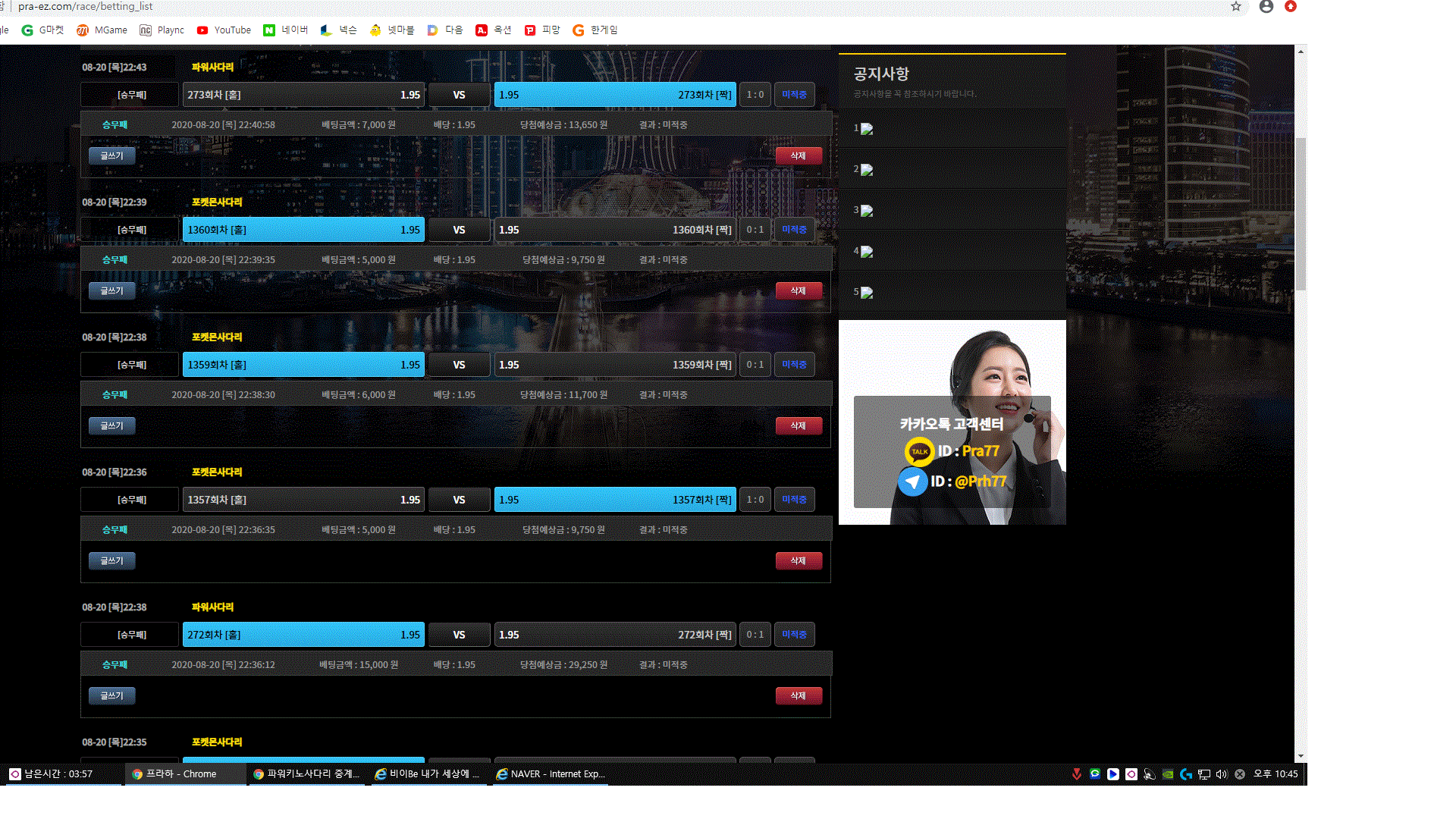Viewport: 1456px width, 819px height.
Task: Delete the 273회차 bet with 삭제 button
Action: click(798, 155)
